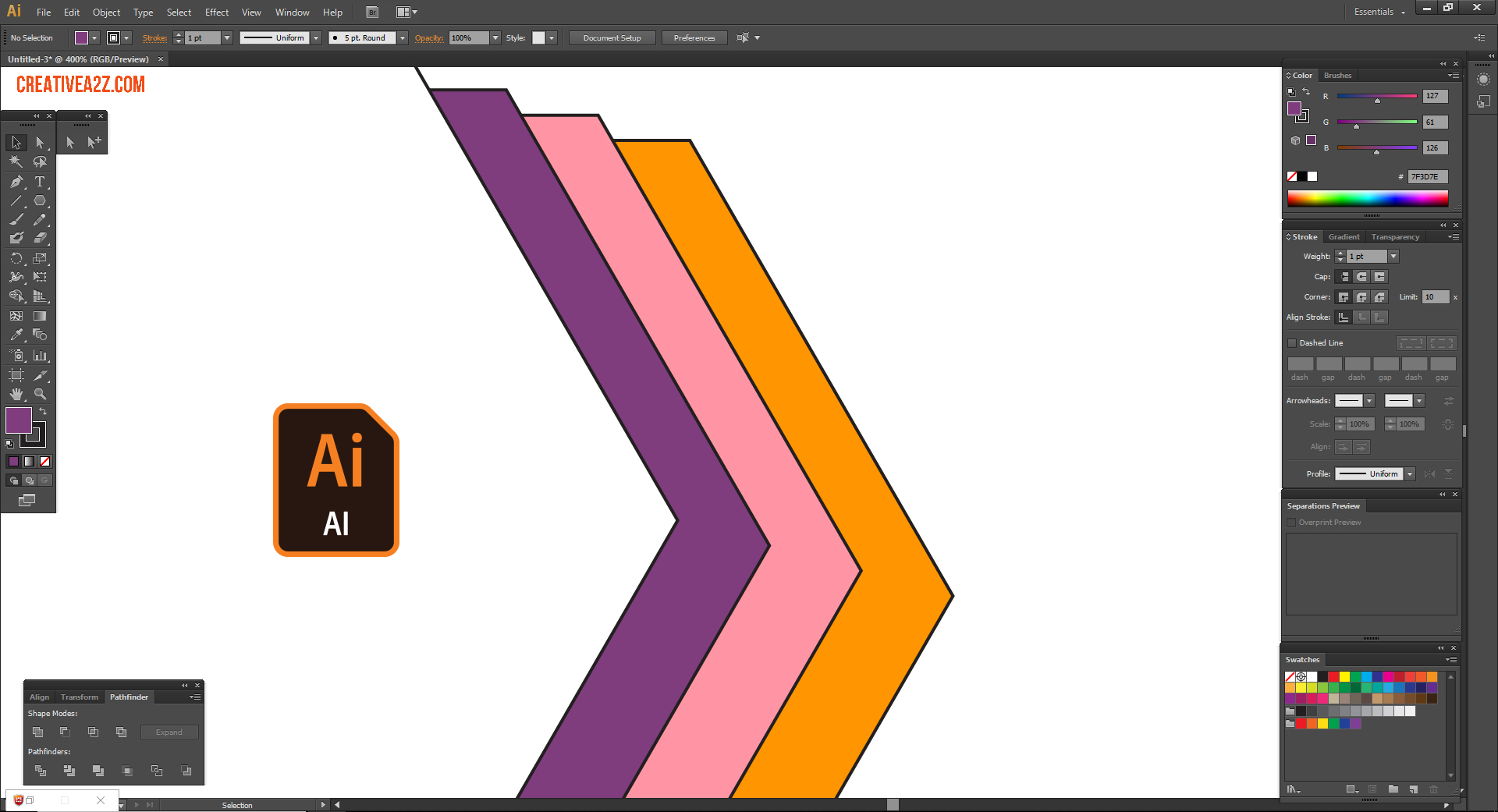Select the Group Selection tool

click(x=94, y=142)
